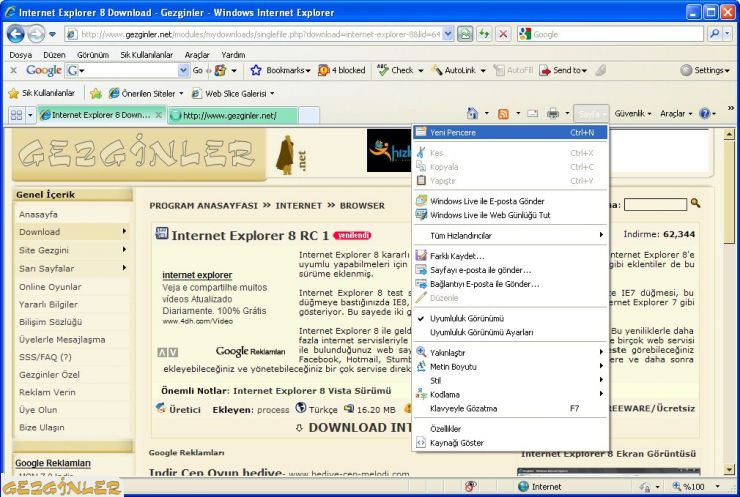Select Farklı Kaydet... menu item
The image size is (740, 497).
click(510, 256)
